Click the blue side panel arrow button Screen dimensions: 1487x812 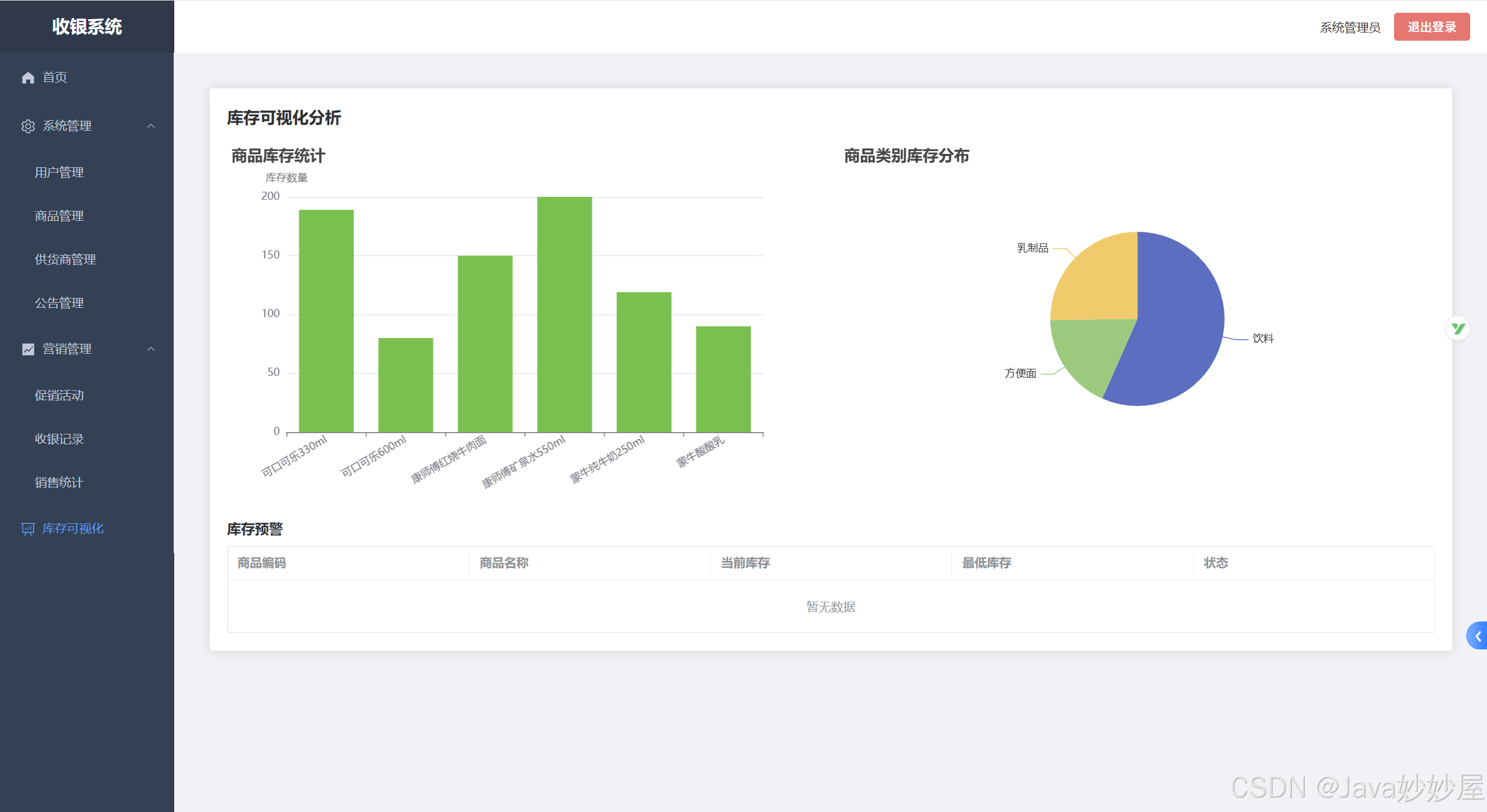pyautogui.click(x=1478, y=636)
